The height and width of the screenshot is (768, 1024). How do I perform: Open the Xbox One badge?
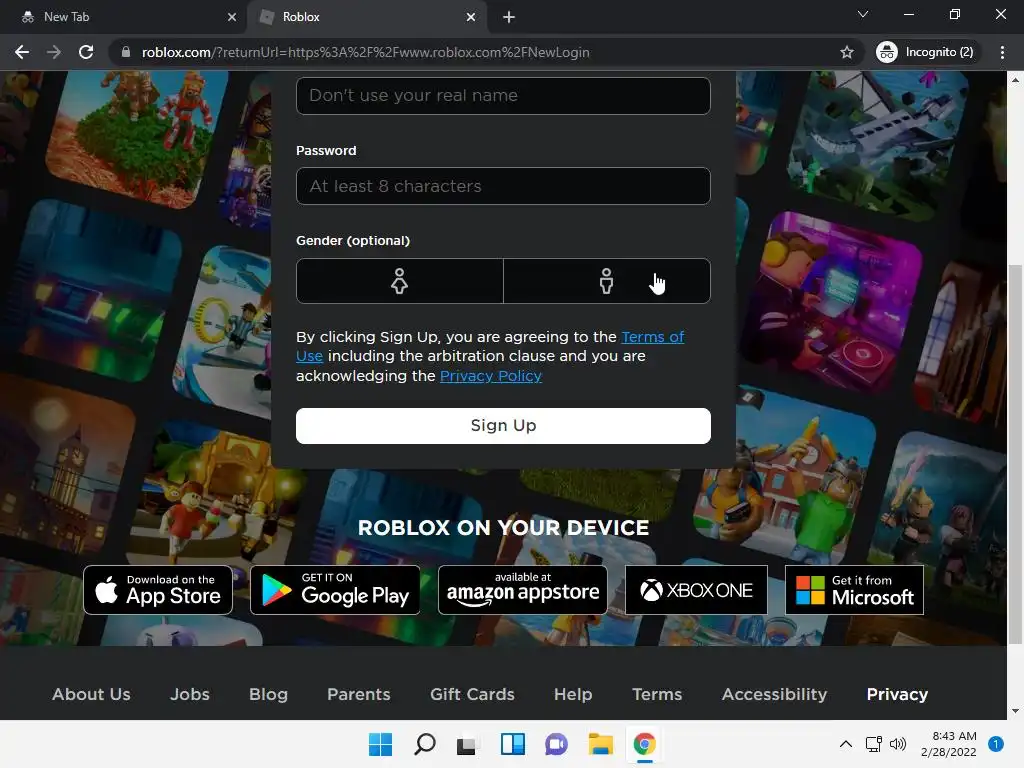click(x=696, y=590)
